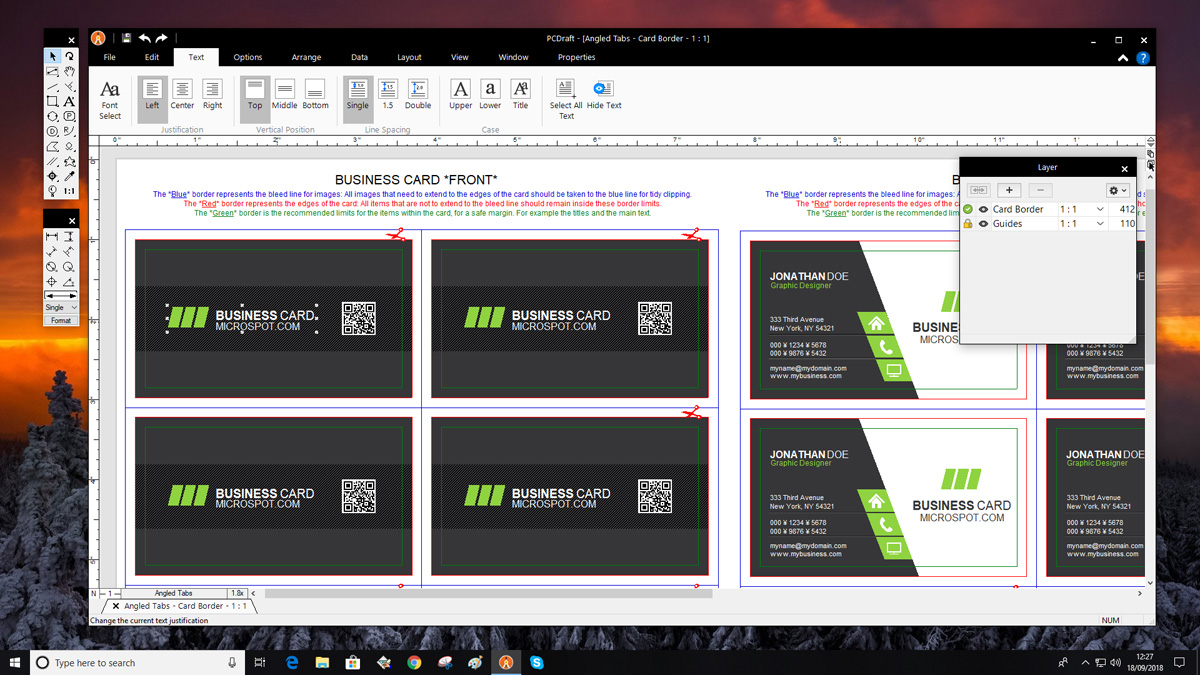
Task: Toggle visibility of the Guides layer
Action: coord(983,223)
